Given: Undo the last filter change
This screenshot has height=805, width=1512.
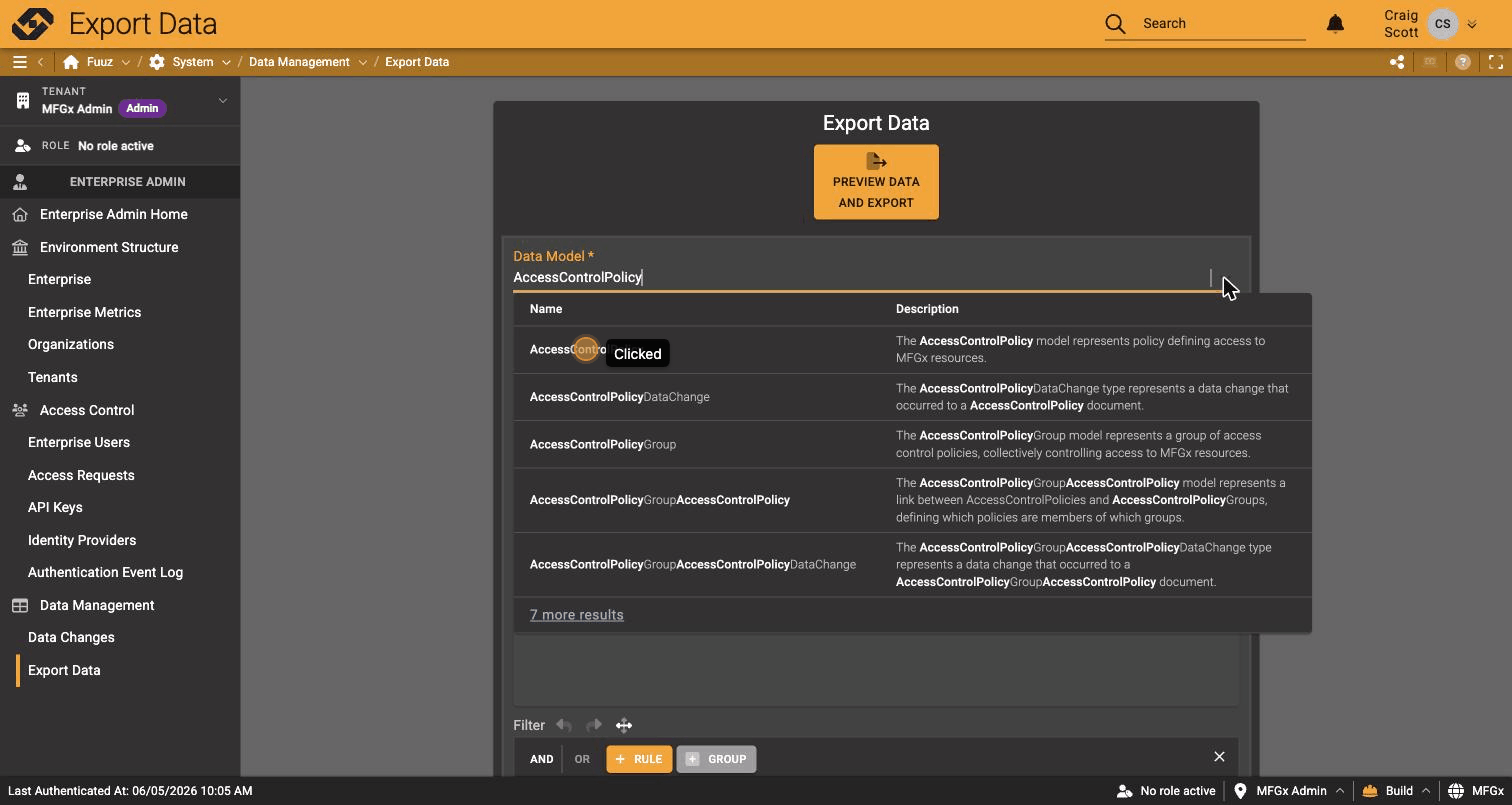Looking at the screenshot, I should 564,725.
